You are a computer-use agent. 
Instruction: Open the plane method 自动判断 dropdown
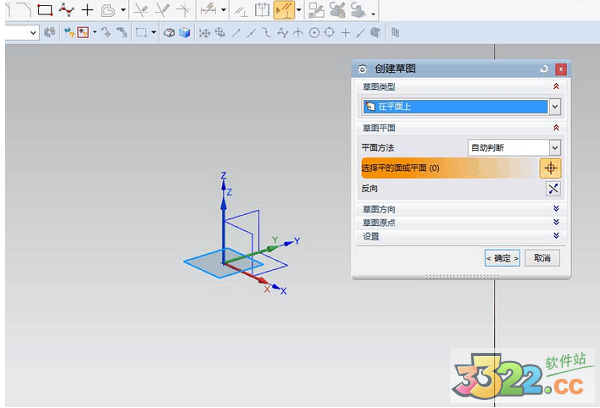pos(554,147)
